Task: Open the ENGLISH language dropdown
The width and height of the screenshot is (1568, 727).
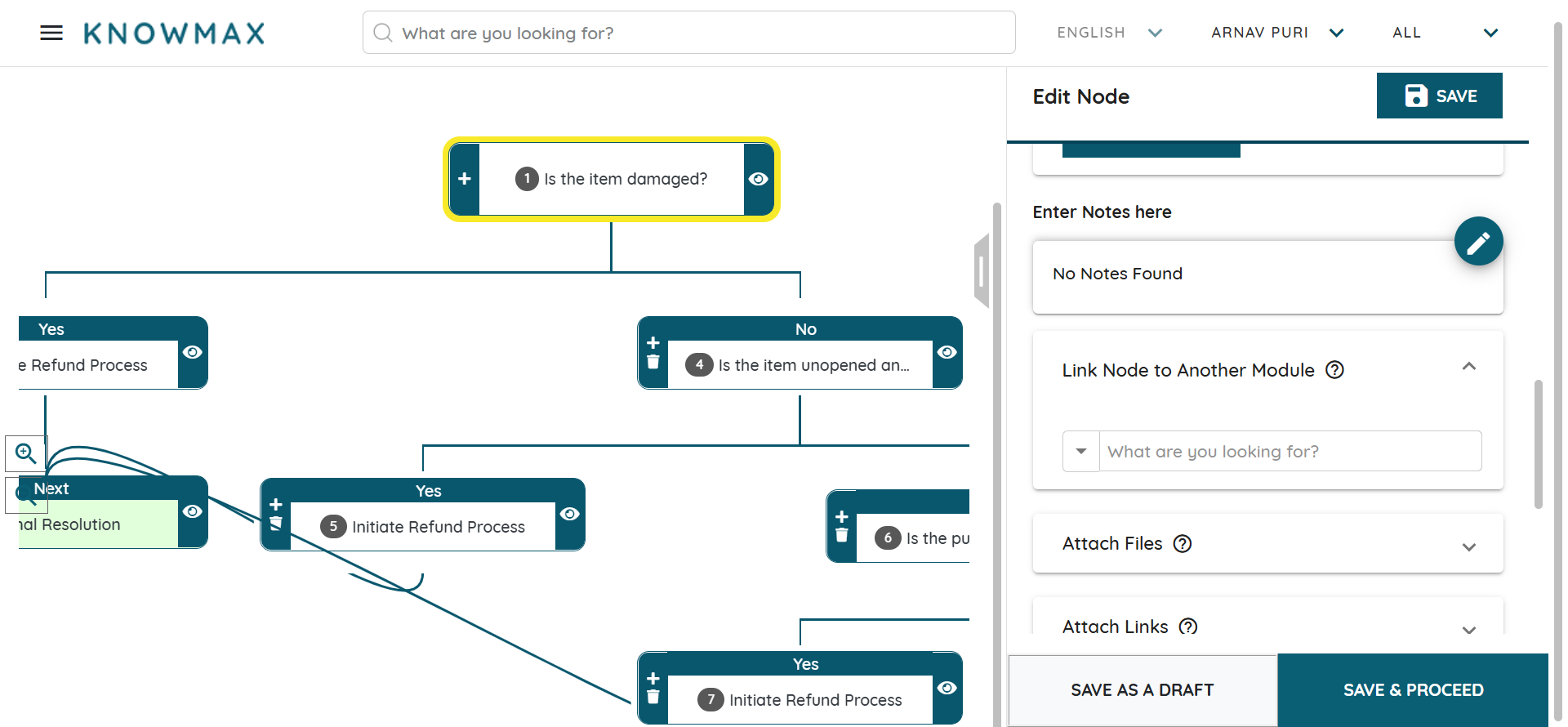Action: [1108, 33]
